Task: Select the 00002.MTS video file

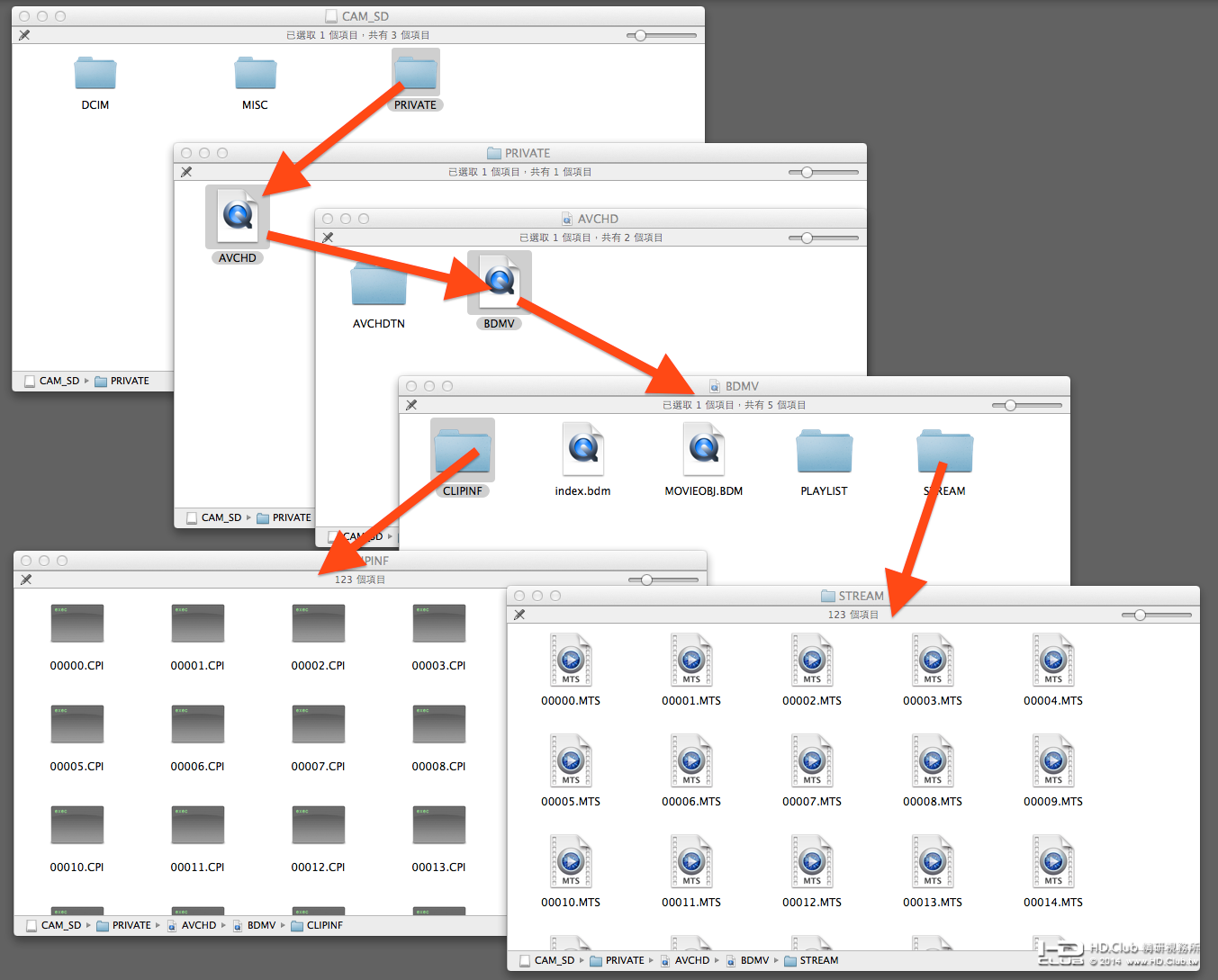Action: [812, 660]
